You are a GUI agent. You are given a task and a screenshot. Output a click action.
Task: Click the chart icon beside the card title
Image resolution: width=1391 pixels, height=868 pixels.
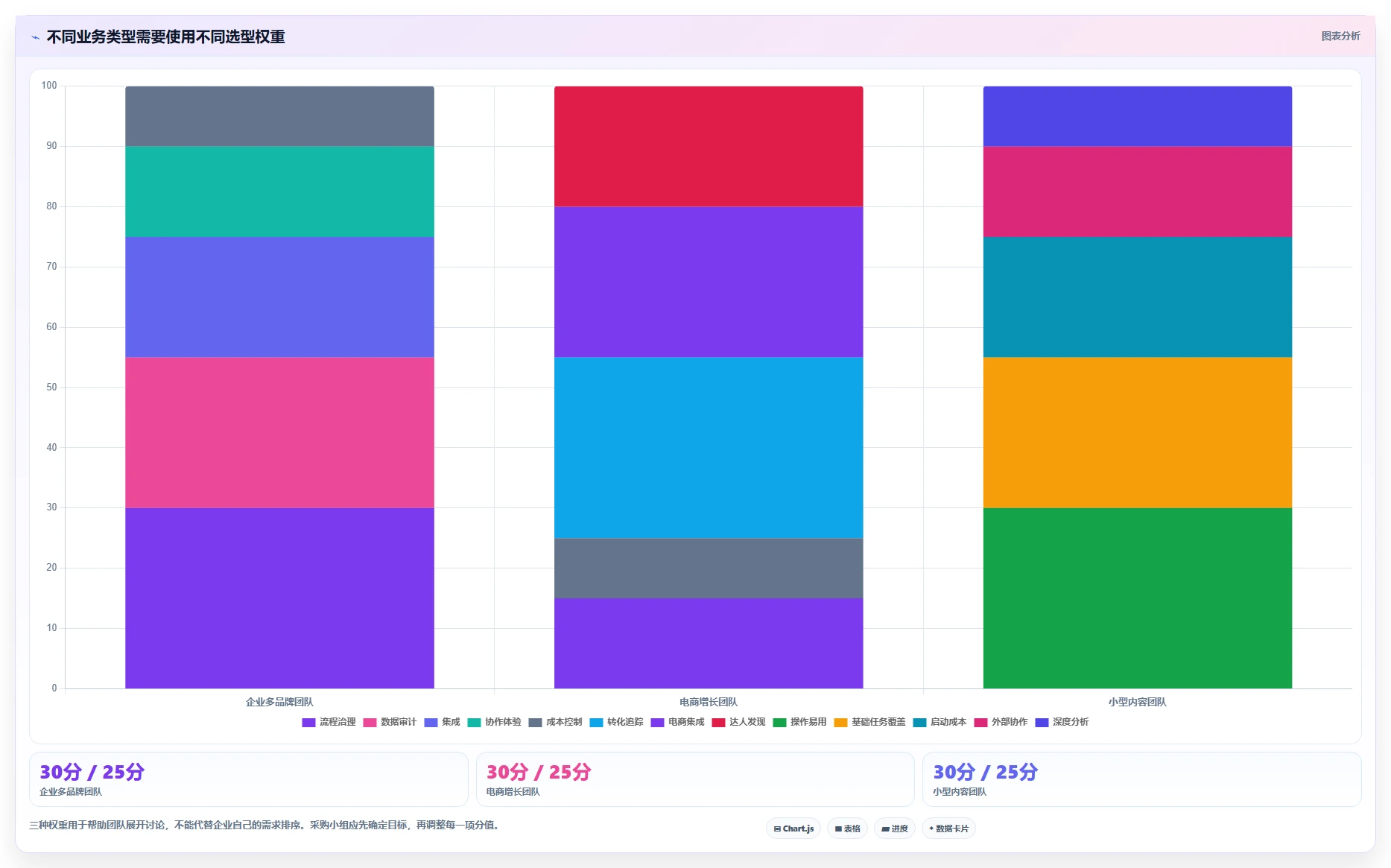tap(35, 37)
